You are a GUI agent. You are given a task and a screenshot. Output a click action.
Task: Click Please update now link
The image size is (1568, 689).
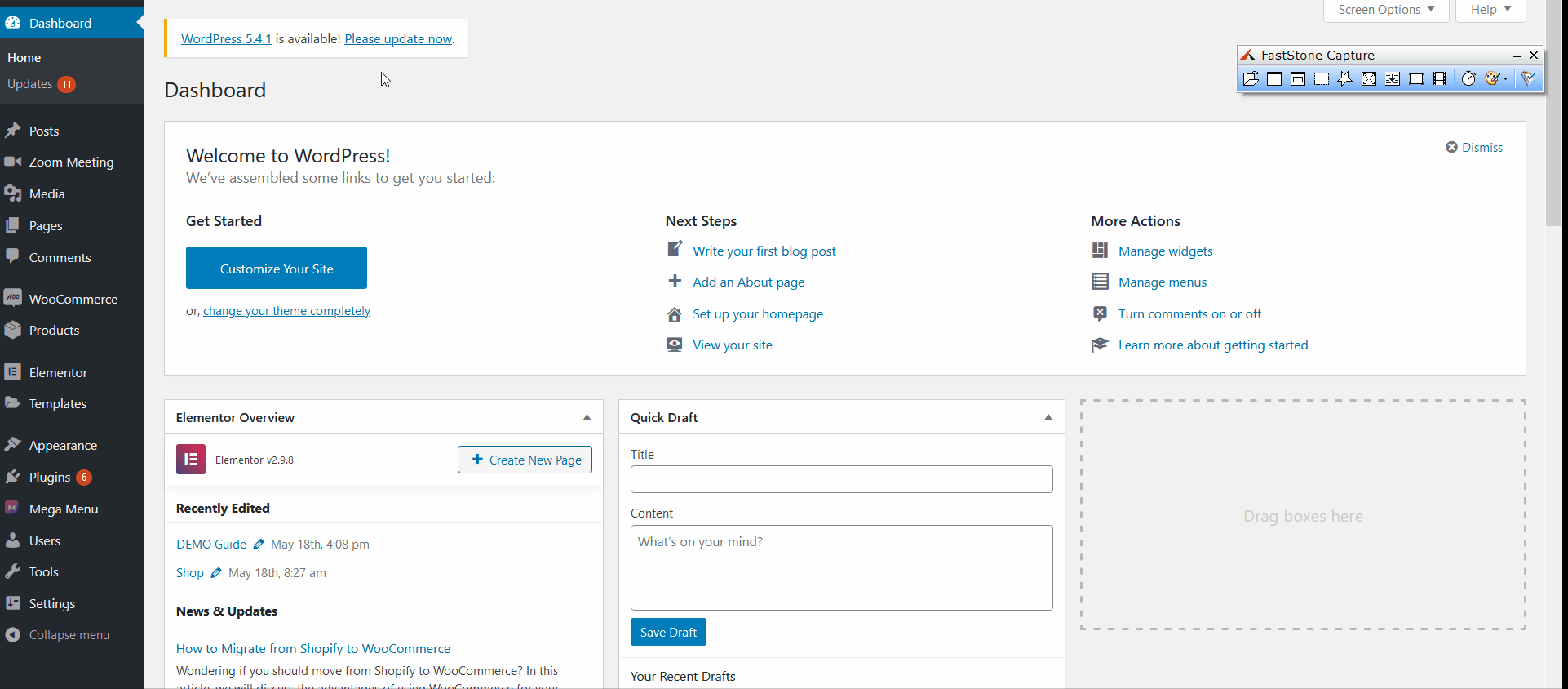coord(398,38)
